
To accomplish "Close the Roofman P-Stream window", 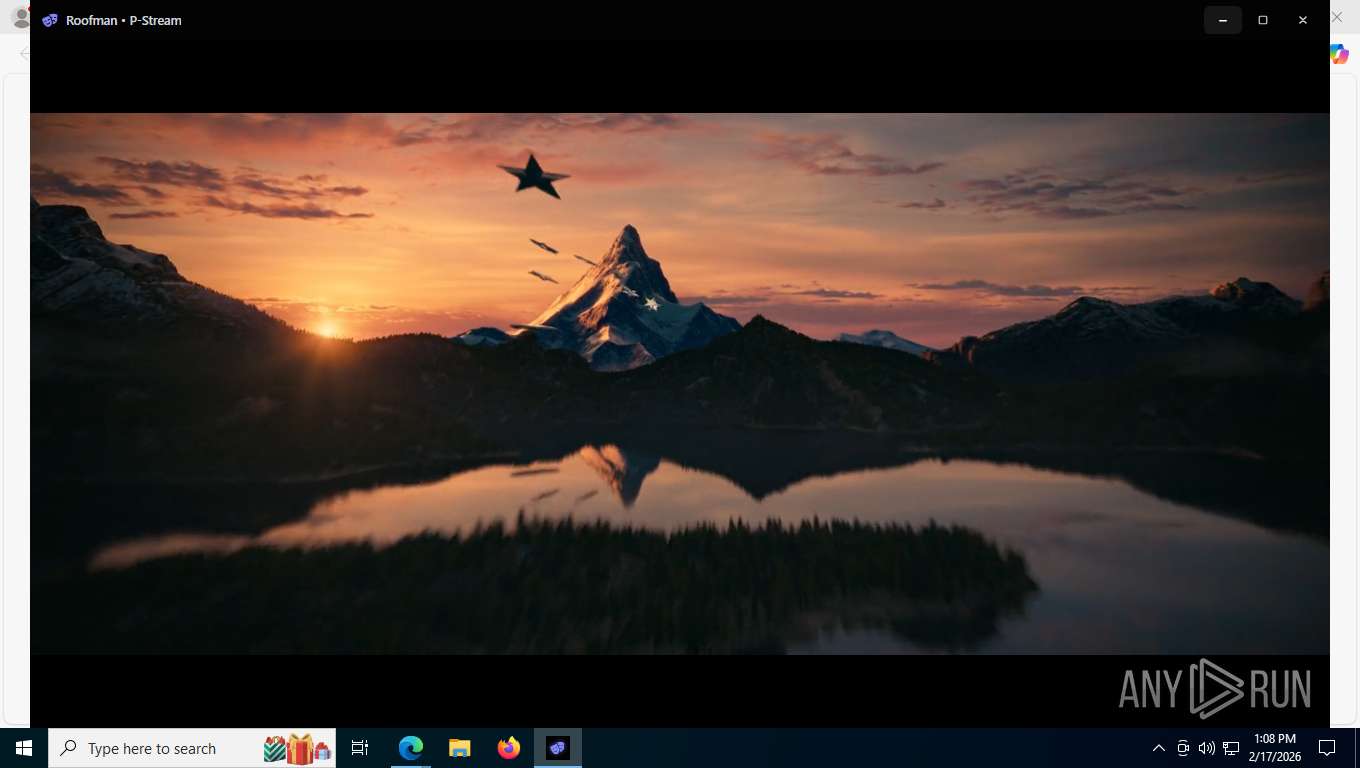I will click(1303, 20).
